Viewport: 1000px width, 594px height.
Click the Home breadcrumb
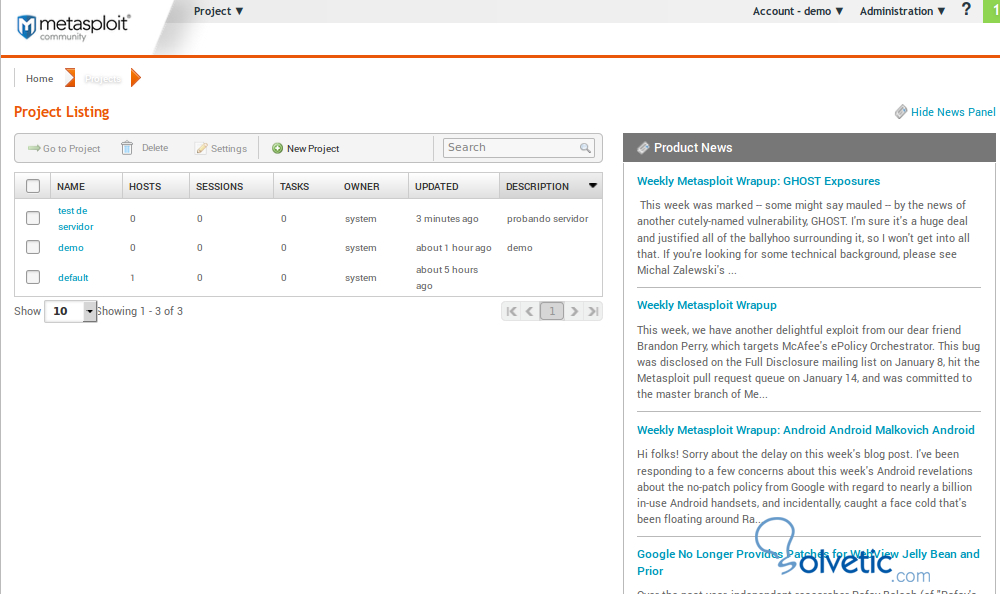pos(40,78)
